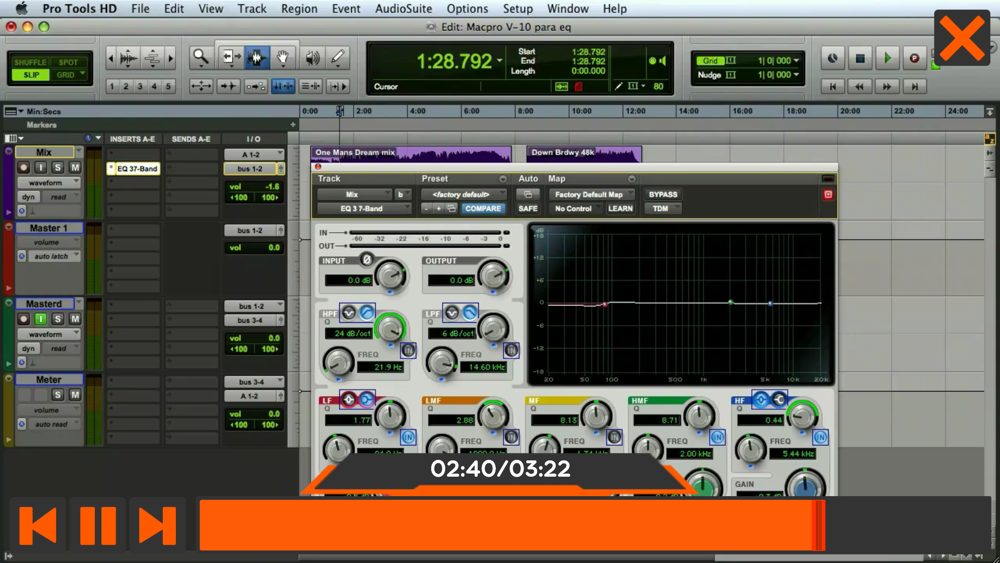Click the orange video progress bar

click(x=512, y=525)
